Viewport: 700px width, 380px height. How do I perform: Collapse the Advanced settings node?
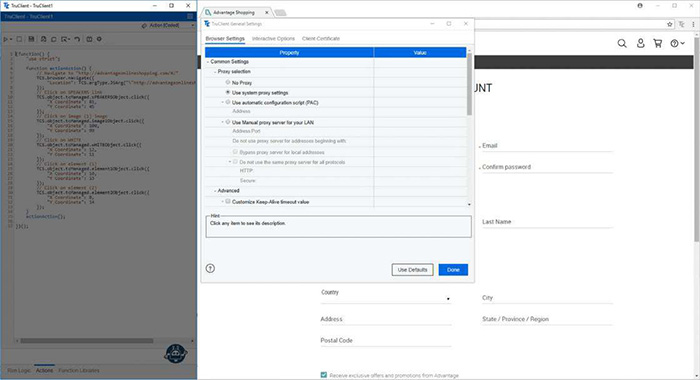[x=215, y=191]
